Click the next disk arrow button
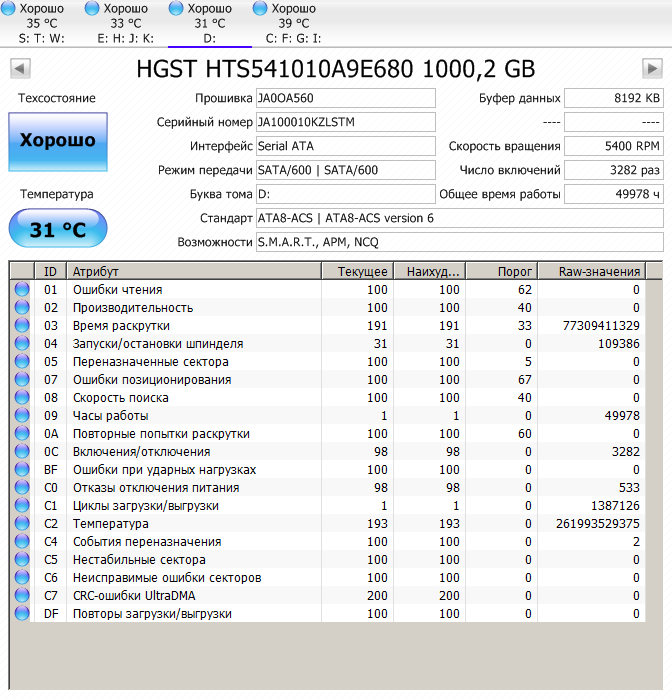The height and width of the screenshot is (699, 672). (x=652, y=68)
